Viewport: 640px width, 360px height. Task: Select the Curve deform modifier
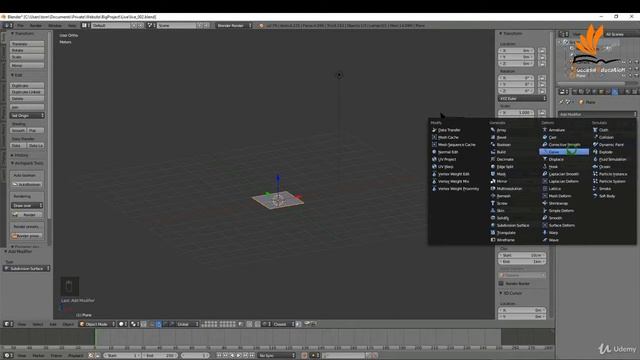coord(564,152)
